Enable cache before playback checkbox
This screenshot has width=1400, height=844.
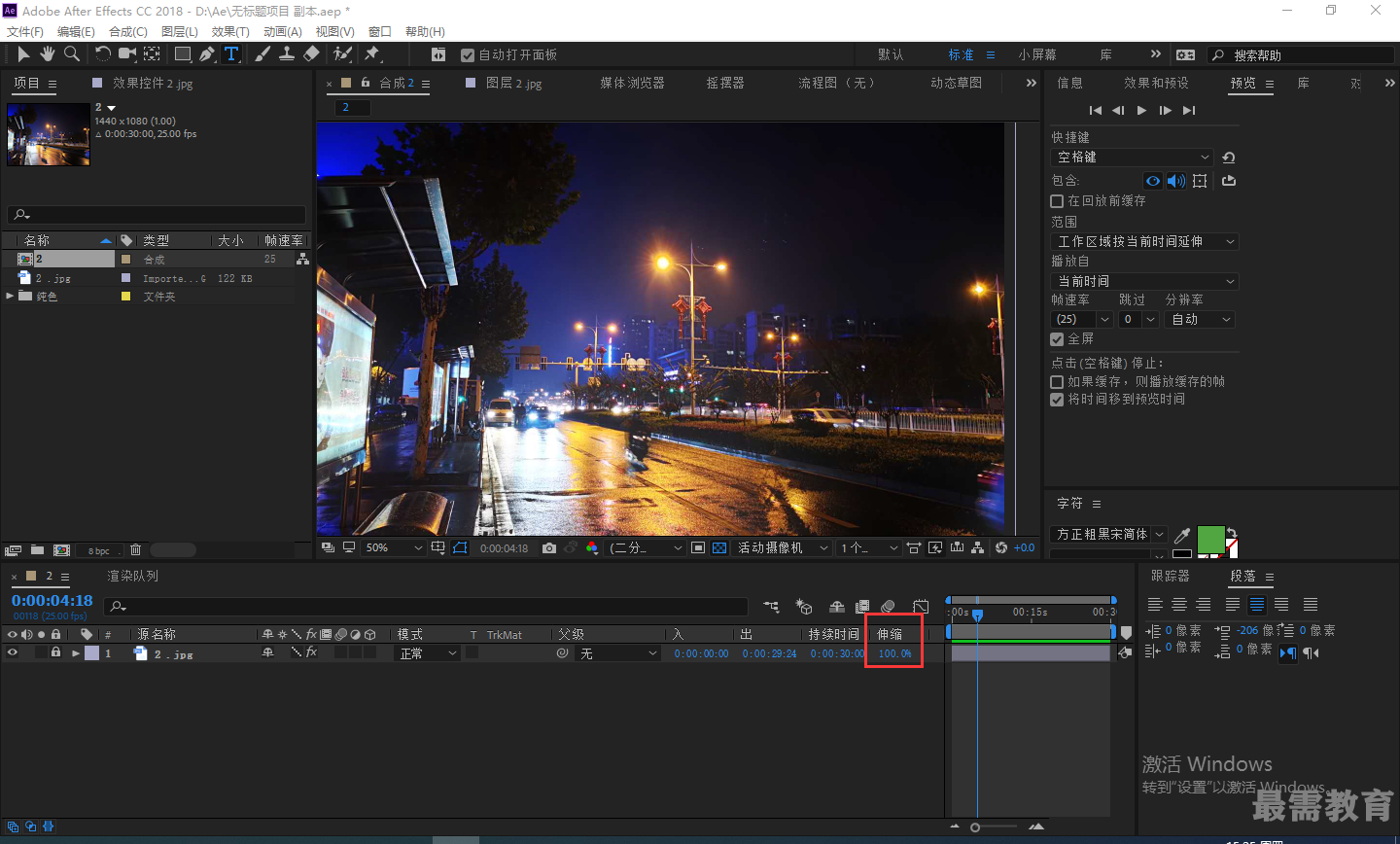pos(1057,201)
